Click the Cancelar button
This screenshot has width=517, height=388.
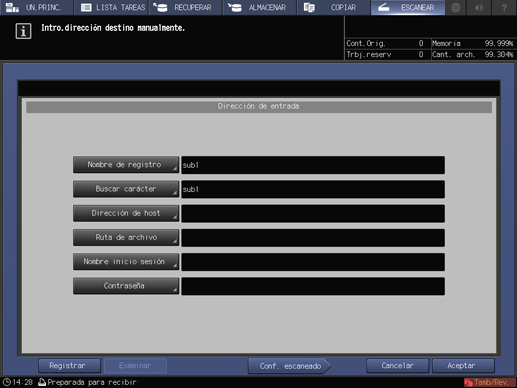(x=397, y=366)
